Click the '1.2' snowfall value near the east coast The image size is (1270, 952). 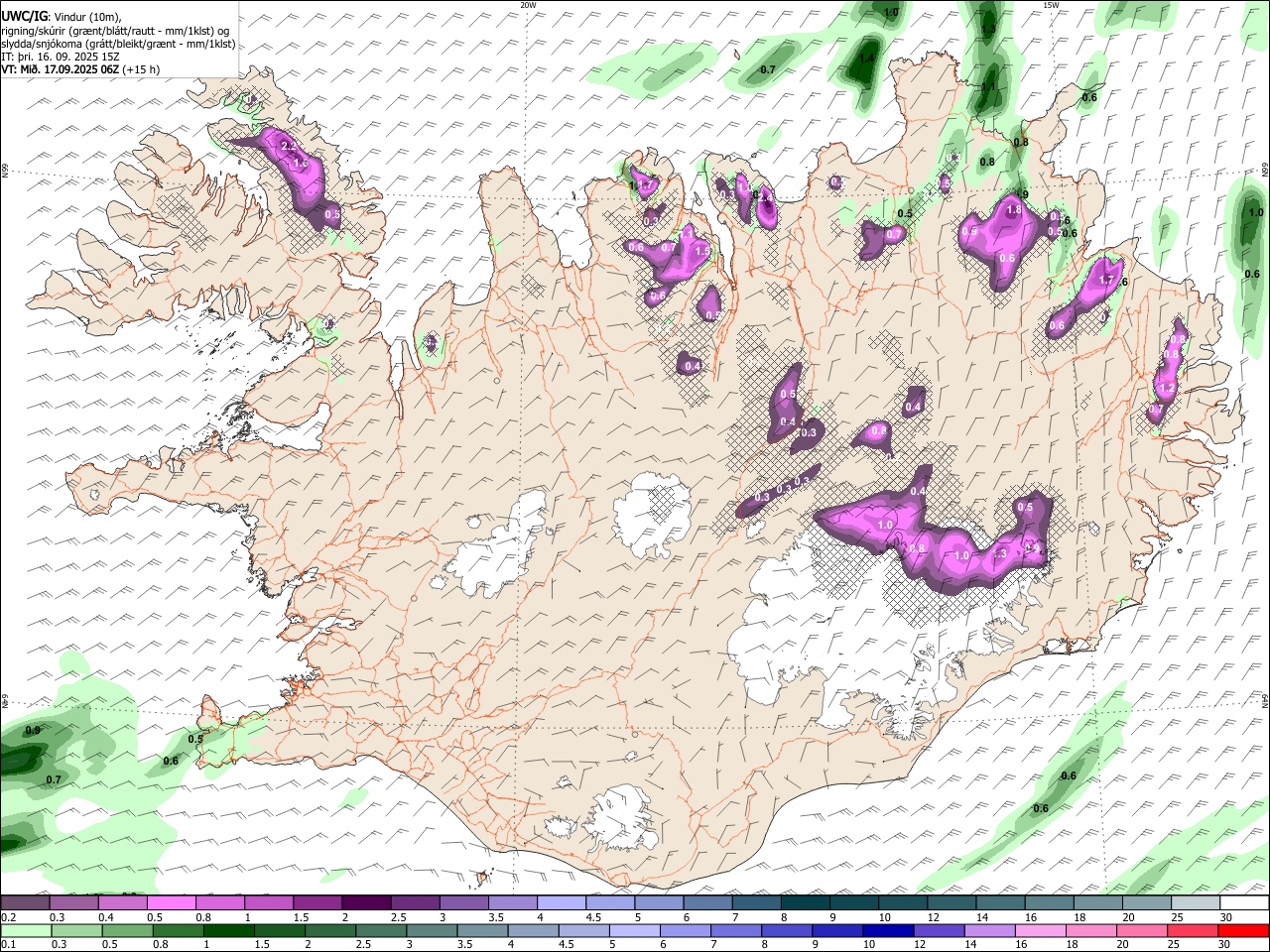tap(1168, 388)
